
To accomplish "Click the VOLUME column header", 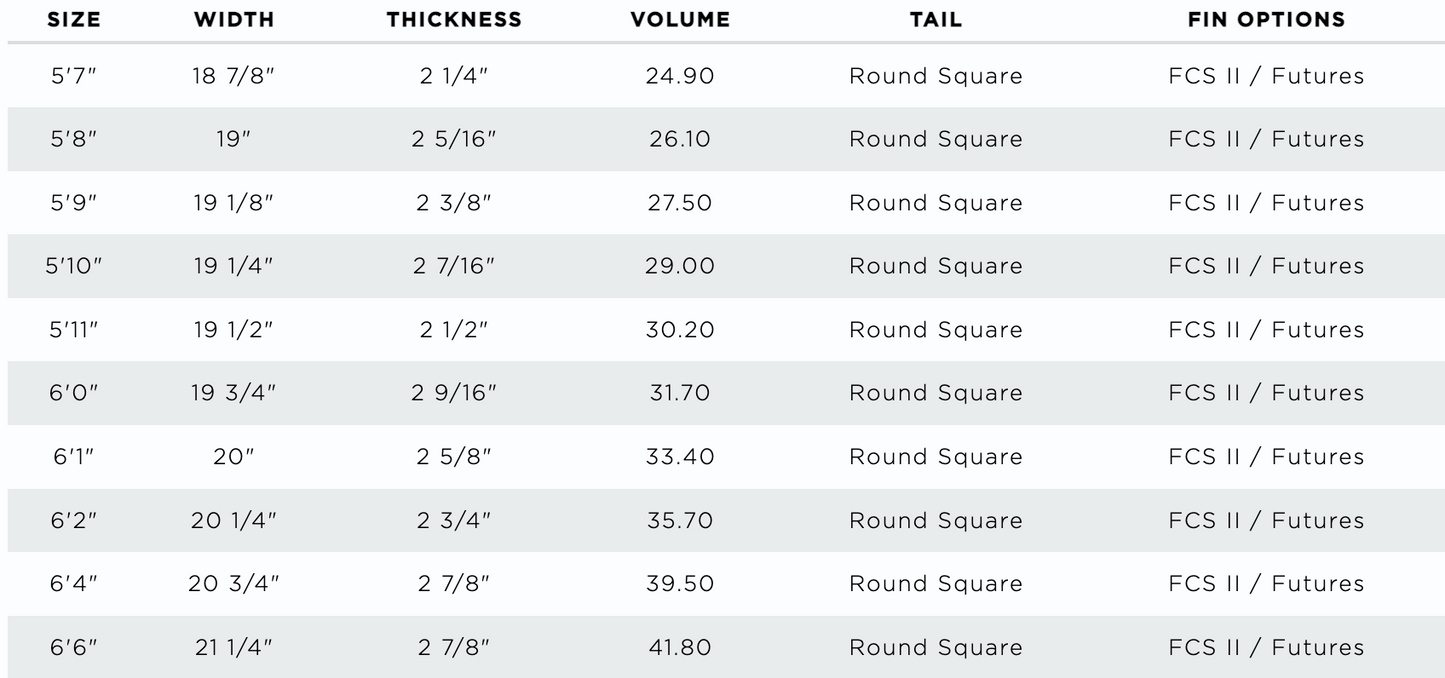I will pyautogui.click(x=680, y=19).
